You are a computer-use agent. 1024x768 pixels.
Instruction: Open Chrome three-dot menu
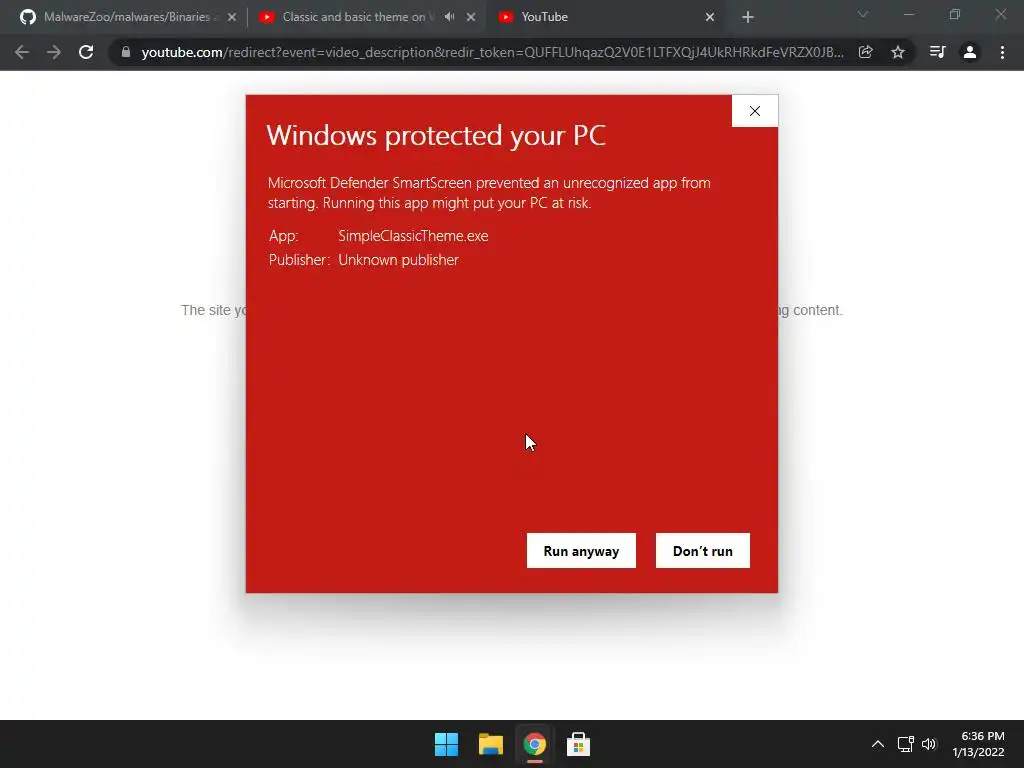[x=1002, y=52]
